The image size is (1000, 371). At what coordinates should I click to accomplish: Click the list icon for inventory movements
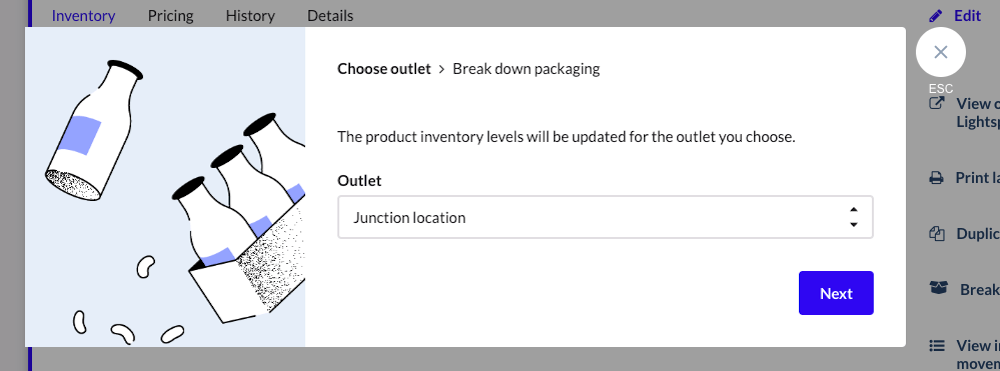(x=936, y=346)
